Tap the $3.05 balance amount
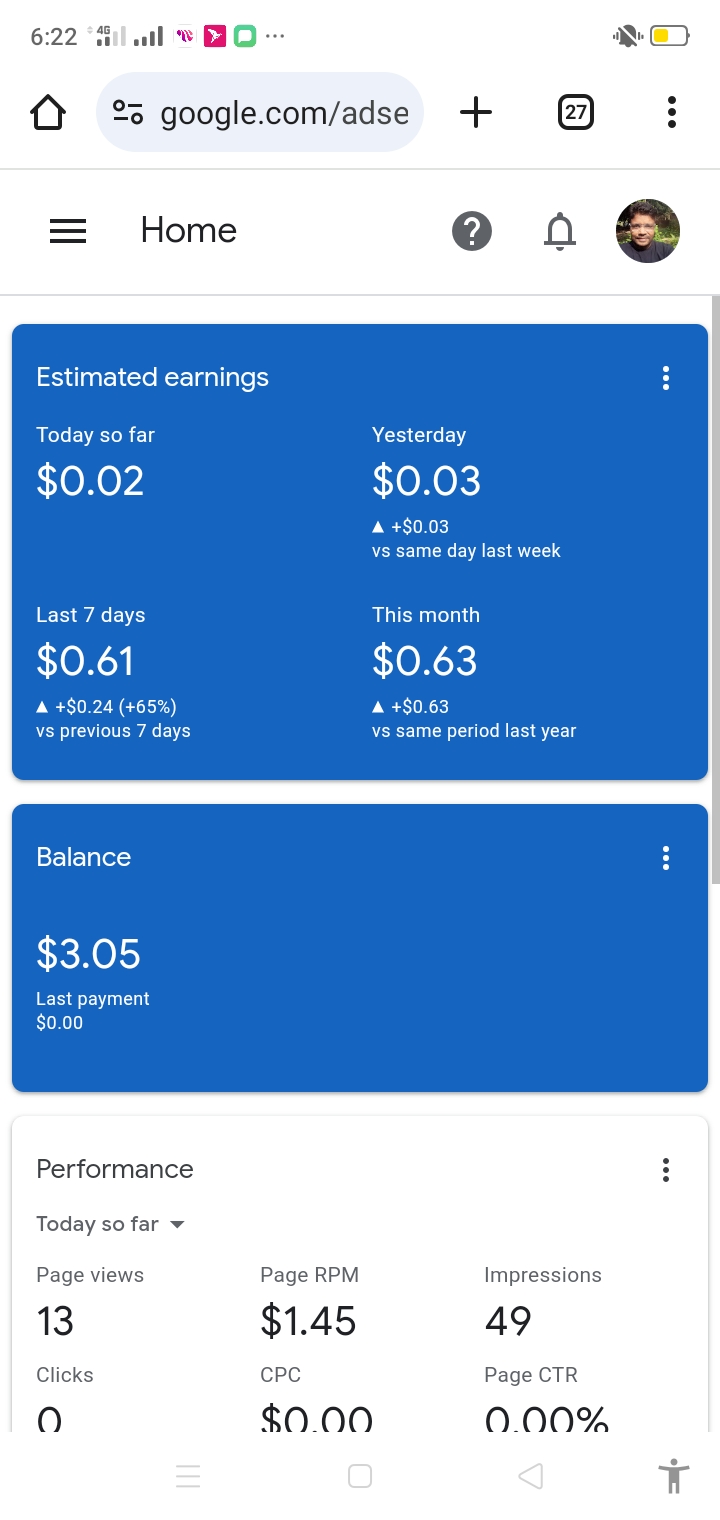This screenshot has width=720, height=1520. tap(88, 954)
